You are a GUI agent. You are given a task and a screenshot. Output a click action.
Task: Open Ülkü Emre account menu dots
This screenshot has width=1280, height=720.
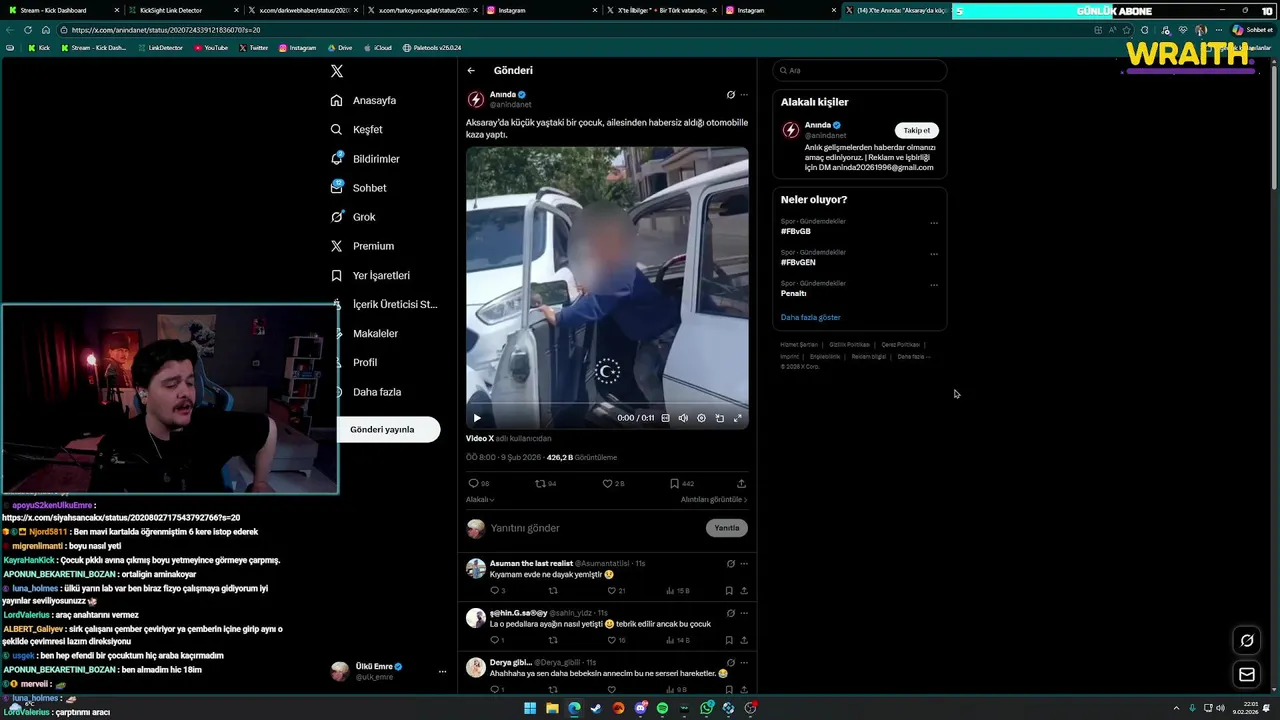[442, 672]
